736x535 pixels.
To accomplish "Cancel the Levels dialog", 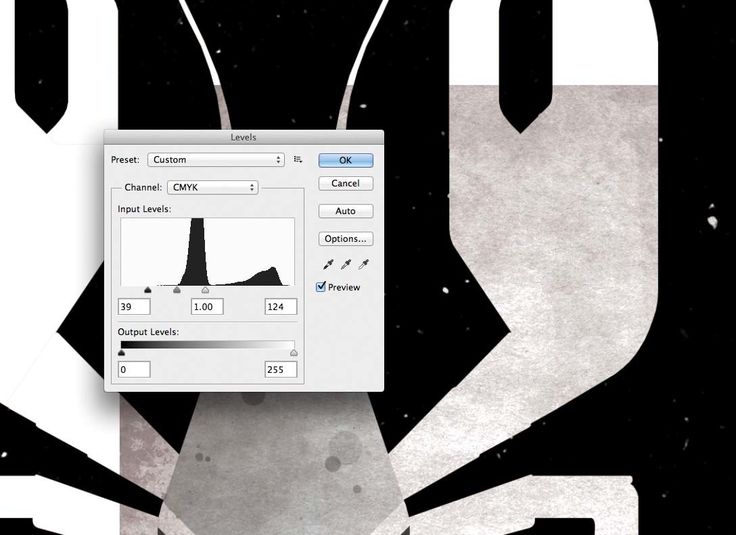I will (345, 183).
